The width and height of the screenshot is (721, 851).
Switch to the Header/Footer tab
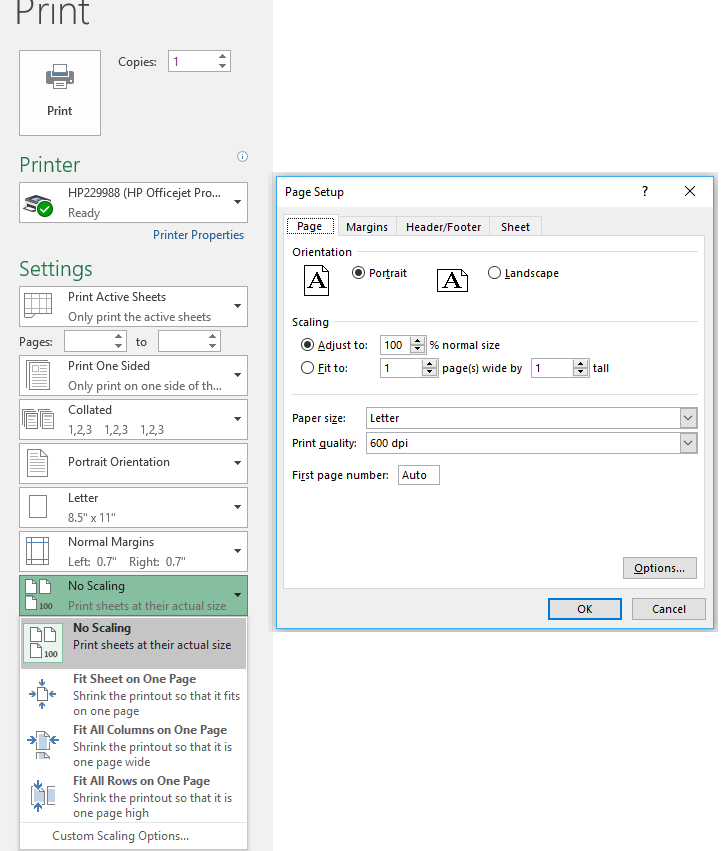tap(443, 227)
